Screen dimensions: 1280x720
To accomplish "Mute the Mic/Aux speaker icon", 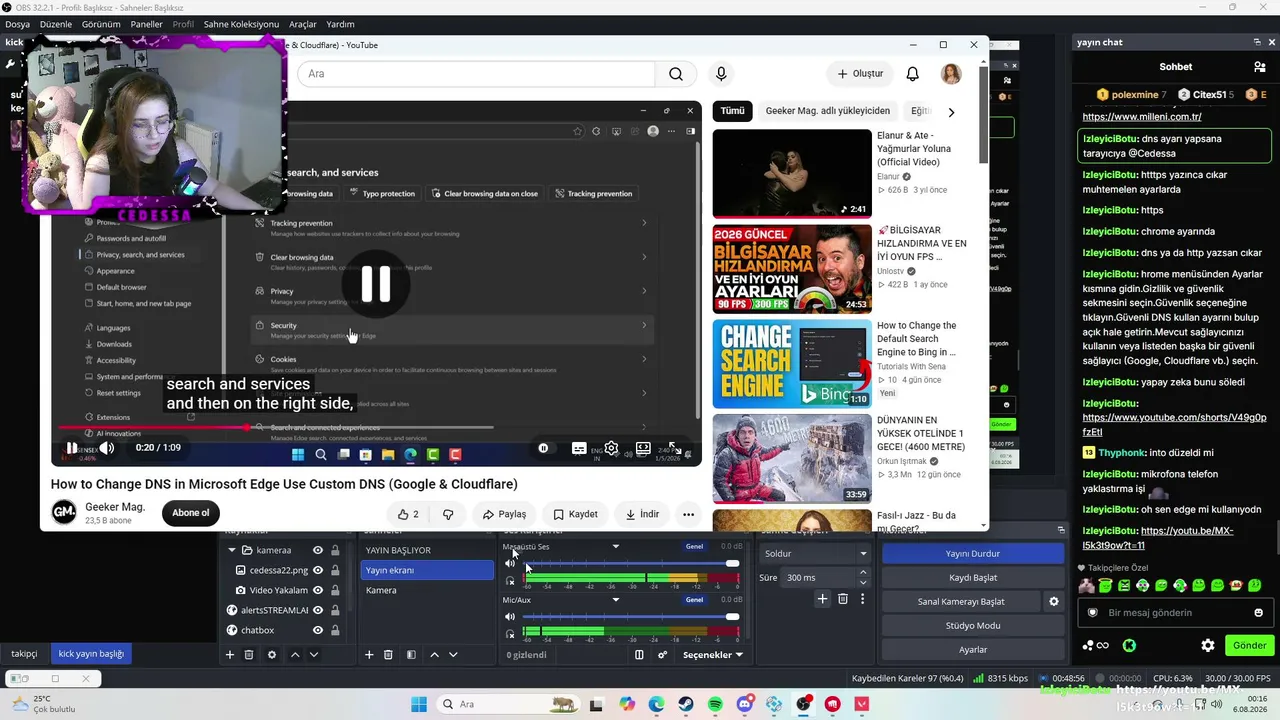I will tap(510, 617).
